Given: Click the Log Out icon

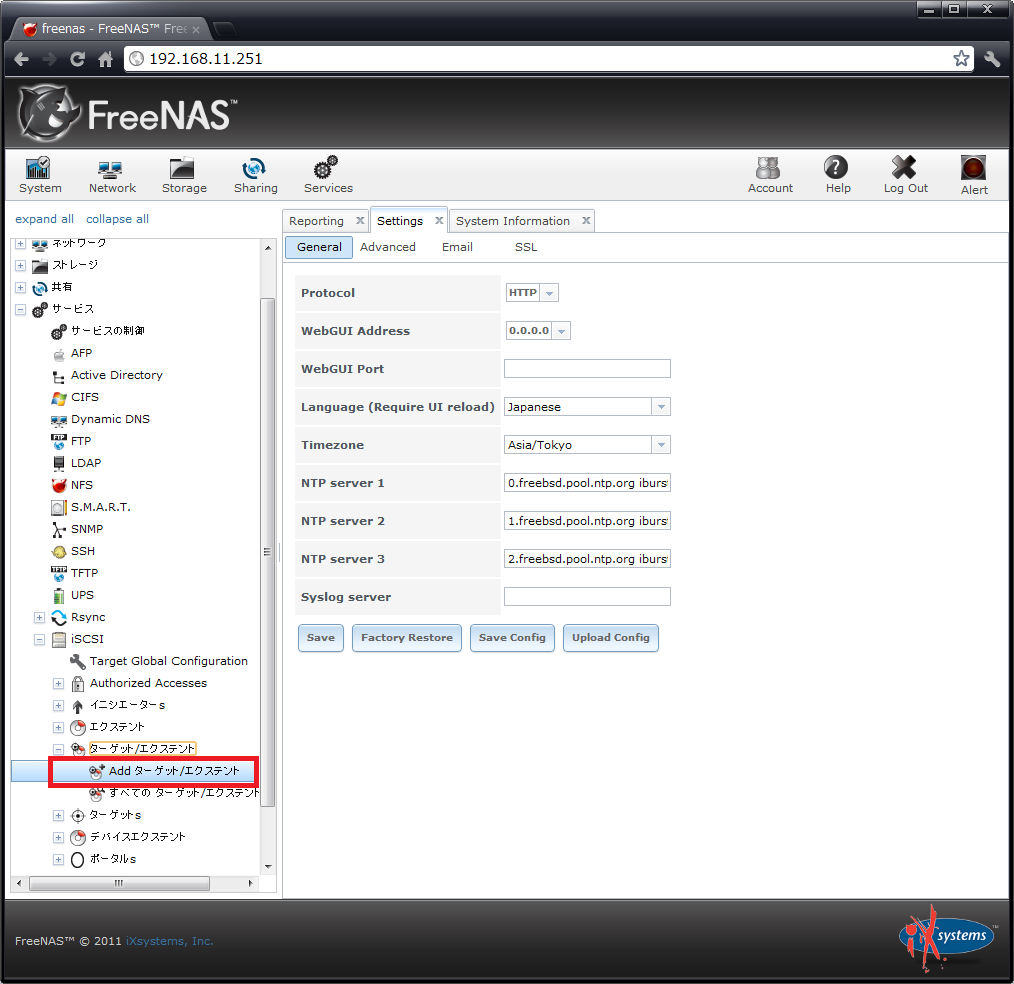Looking at the screenshot, I should point(905,175).
